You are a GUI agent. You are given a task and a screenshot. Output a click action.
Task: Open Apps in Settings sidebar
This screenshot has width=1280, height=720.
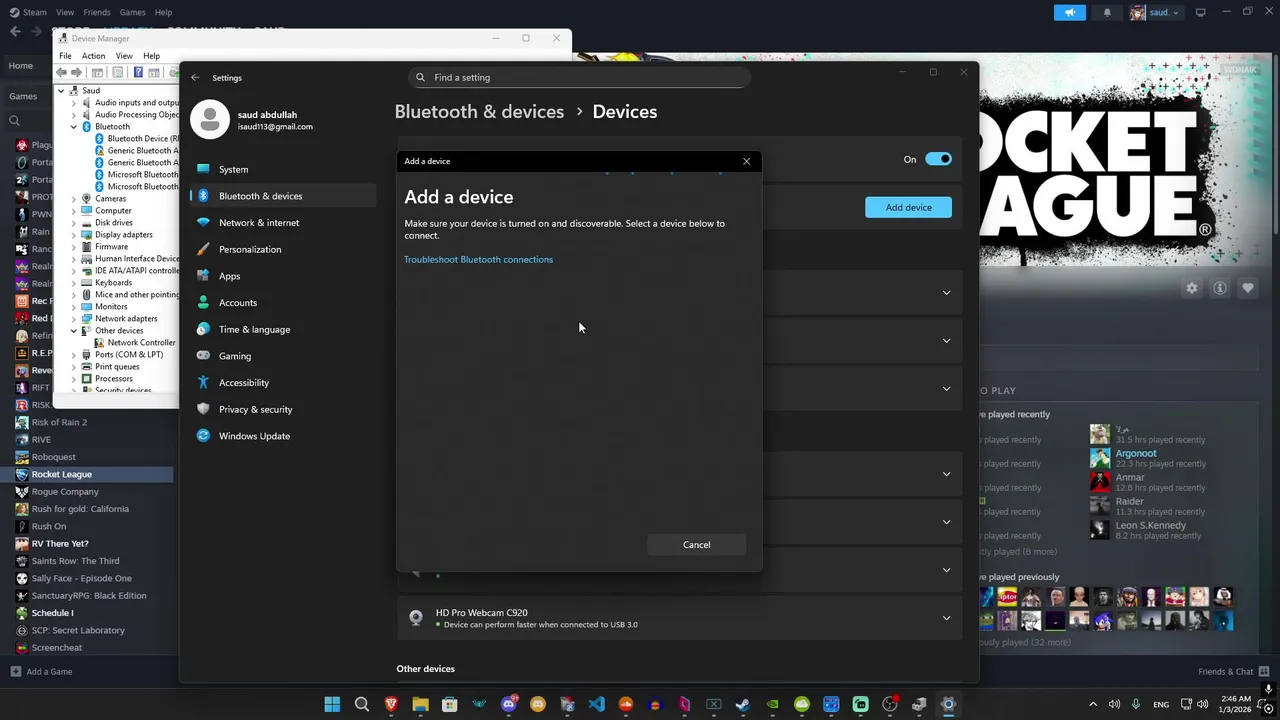(x=229, y=276)
